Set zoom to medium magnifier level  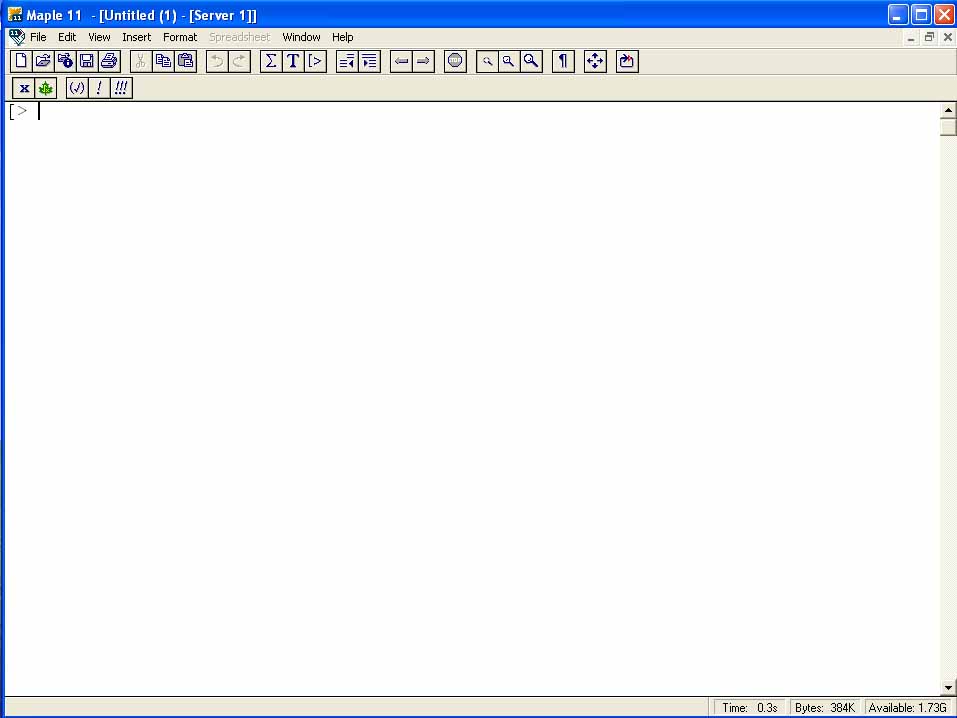tap(508, 61)
